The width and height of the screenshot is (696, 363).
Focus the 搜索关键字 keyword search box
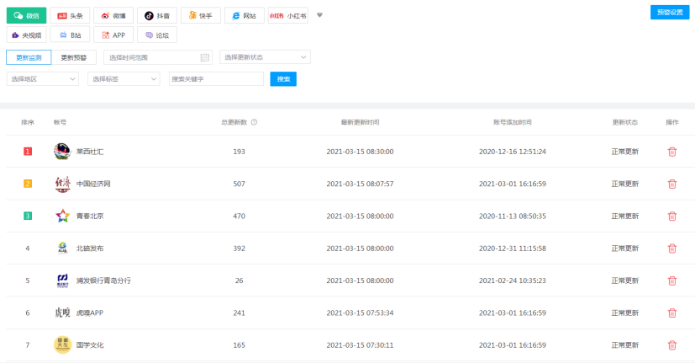[217, 79]
